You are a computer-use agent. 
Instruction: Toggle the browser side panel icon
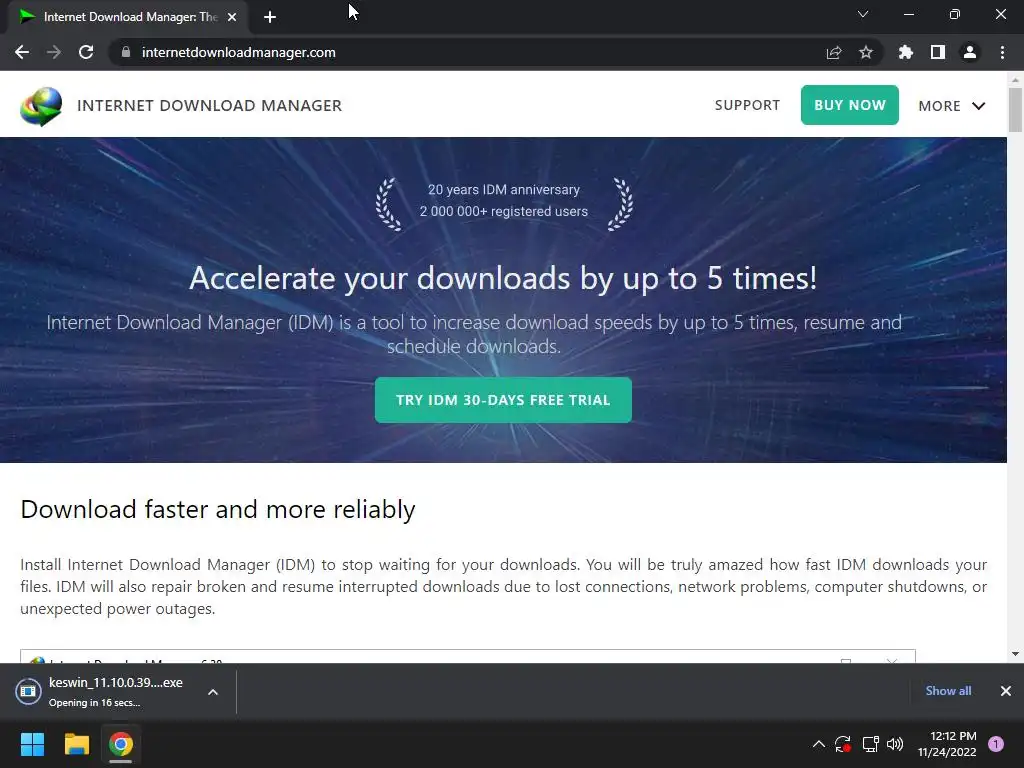tap(938, 52)
